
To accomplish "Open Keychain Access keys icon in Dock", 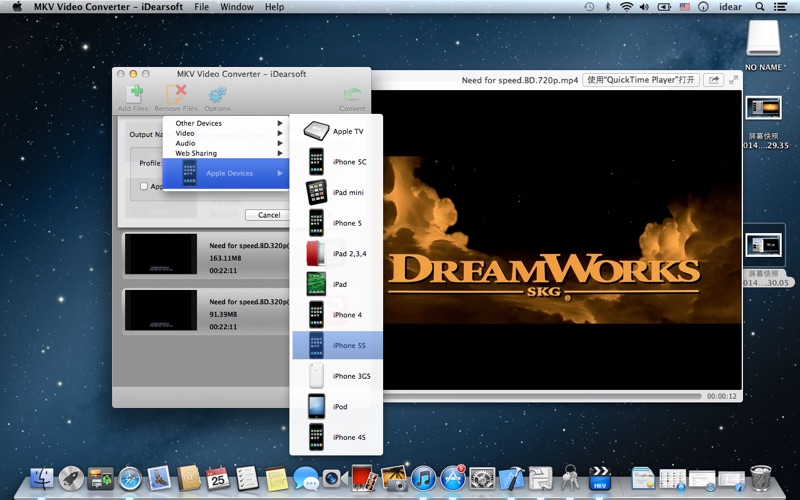I will point(570,478).
